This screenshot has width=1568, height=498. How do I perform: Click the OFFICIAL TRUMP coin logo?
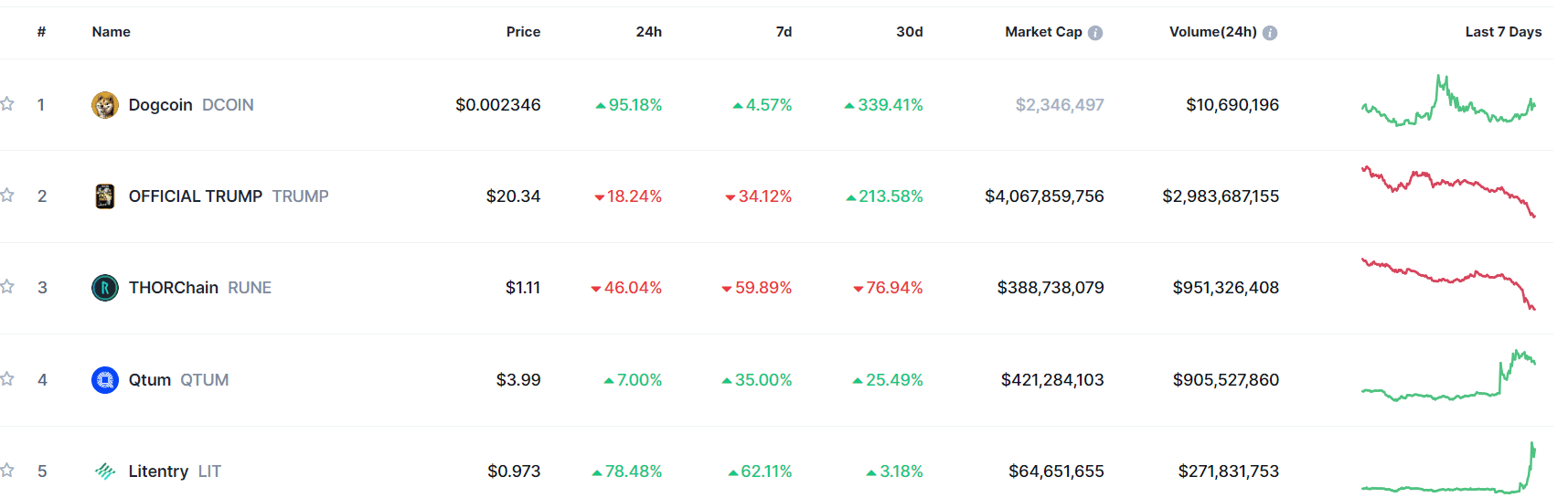(105, 196)
